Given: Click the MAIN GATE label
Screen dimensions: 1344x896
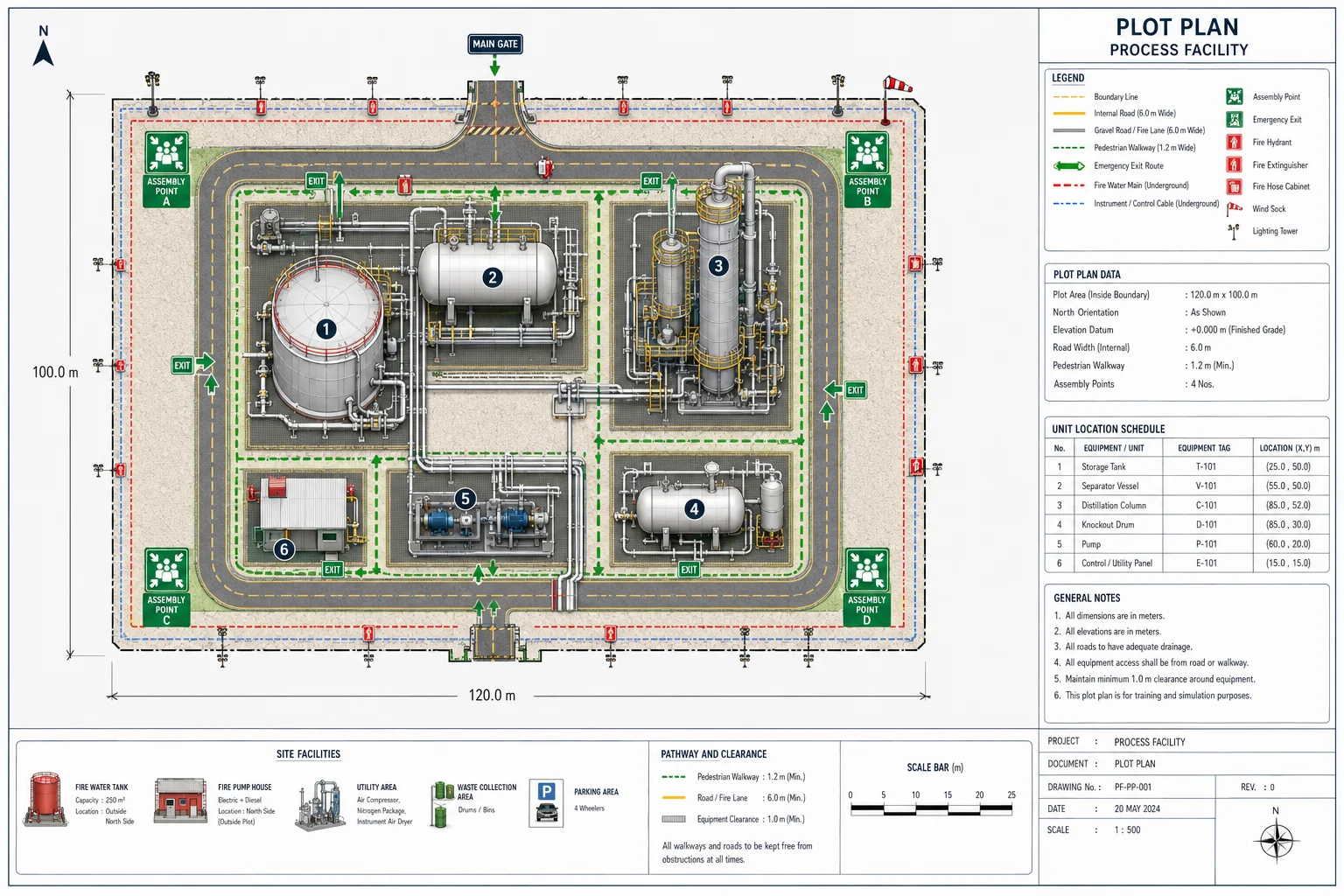Looking at the screenshot, I should click(x=495, y=44).
